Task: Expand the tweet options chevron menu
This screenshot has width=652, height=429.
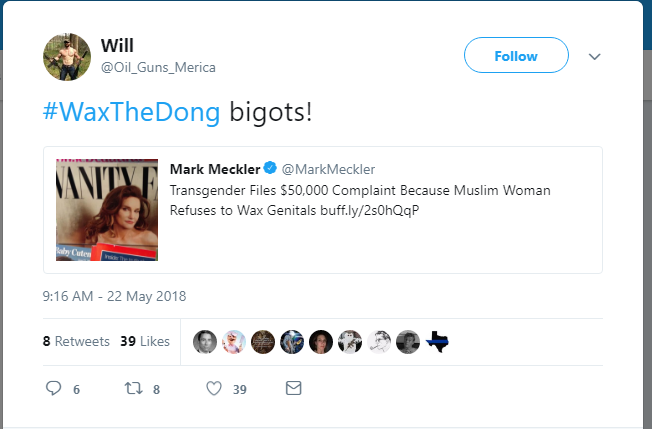Action: [x=595, y=57]
